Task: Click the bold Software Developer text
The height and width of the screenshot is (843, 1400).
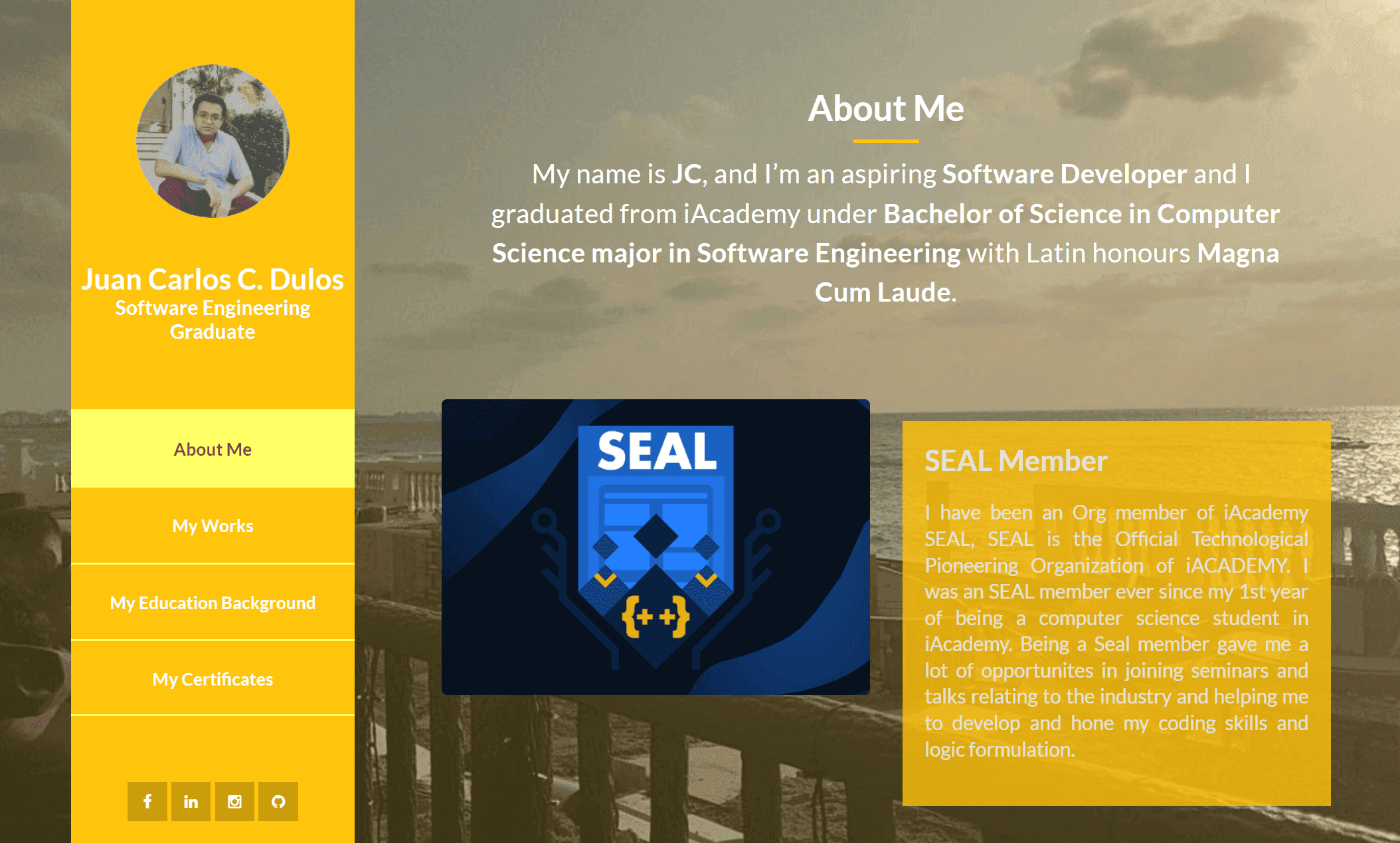Action: [1064, 174]
